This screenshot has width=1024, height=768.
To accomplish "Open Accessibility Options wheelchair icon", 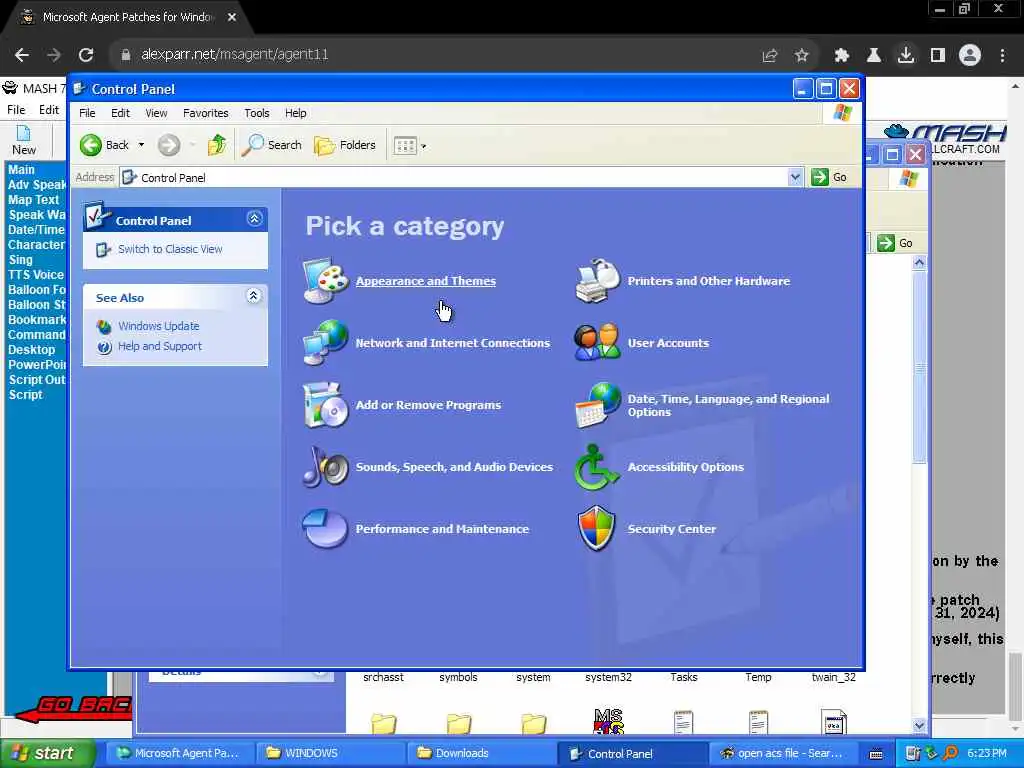I will click(596, 466).
